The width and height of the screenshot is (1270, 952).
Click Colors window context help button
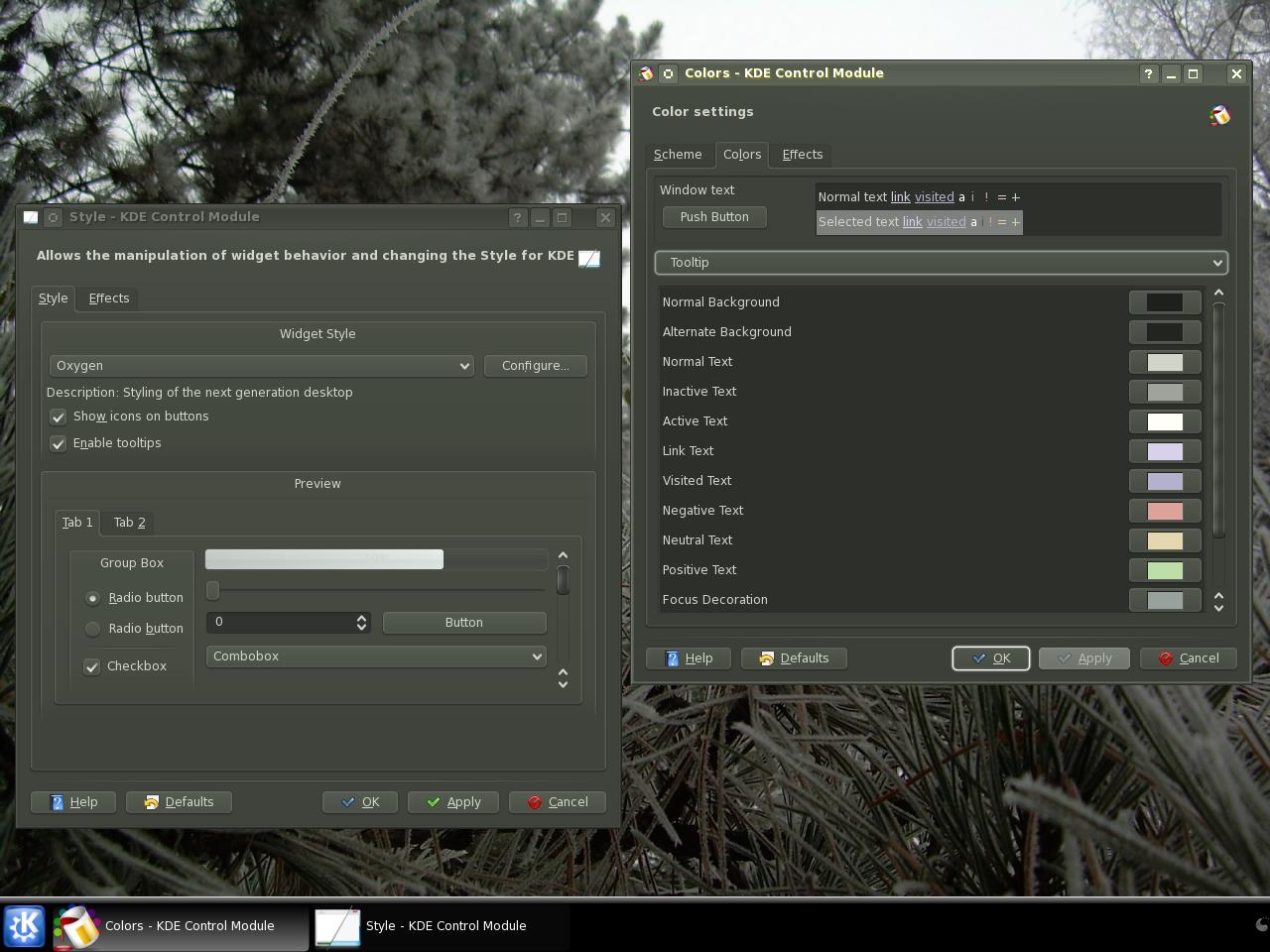1148,73
